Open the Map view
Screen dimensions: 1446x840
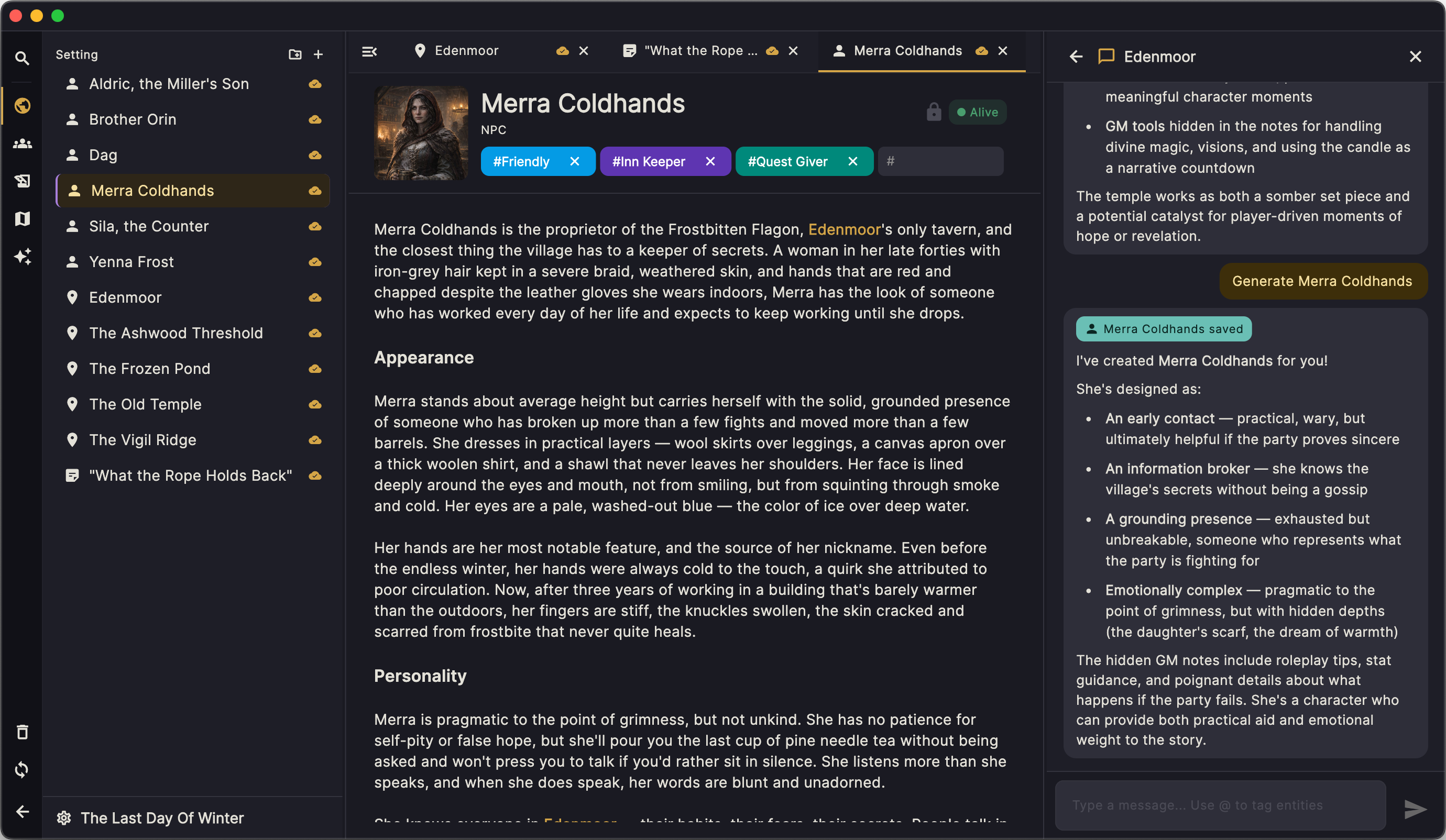(23, 218)
